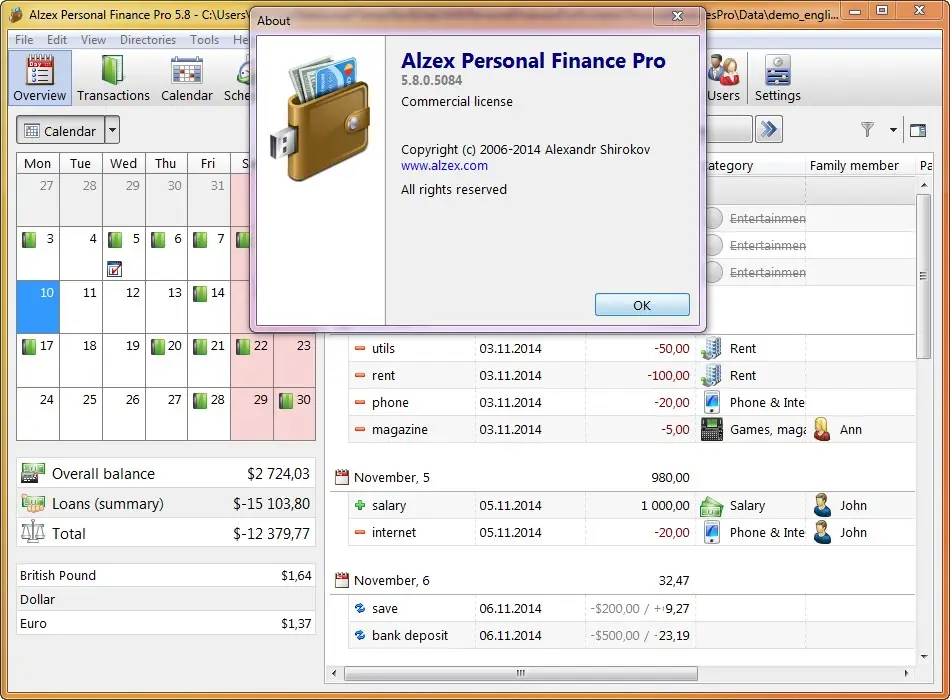Click the Loans (summary) icon

coord(33,503)
